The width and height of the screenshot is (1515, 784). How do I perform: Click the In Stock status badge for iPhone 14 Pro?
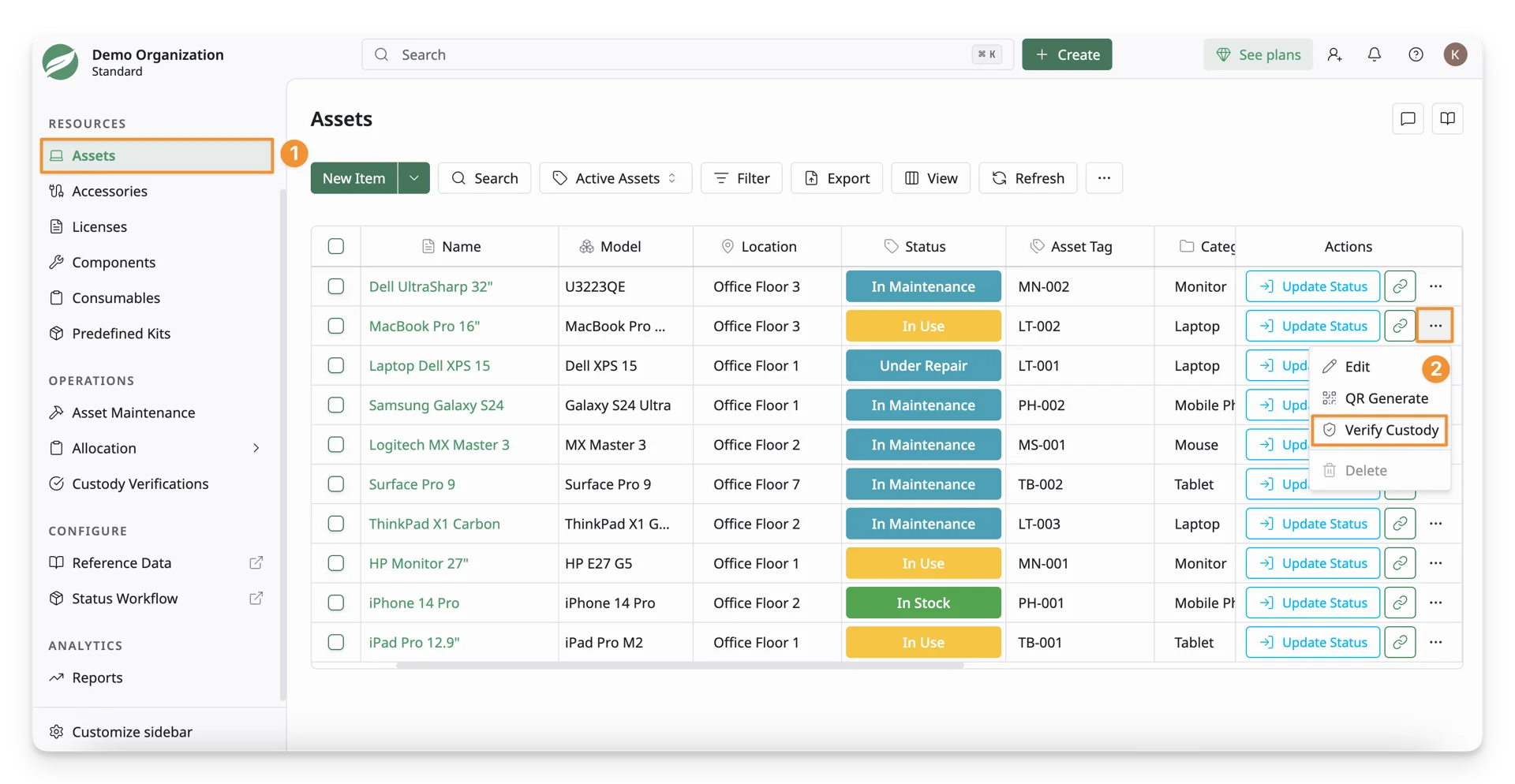923,603
